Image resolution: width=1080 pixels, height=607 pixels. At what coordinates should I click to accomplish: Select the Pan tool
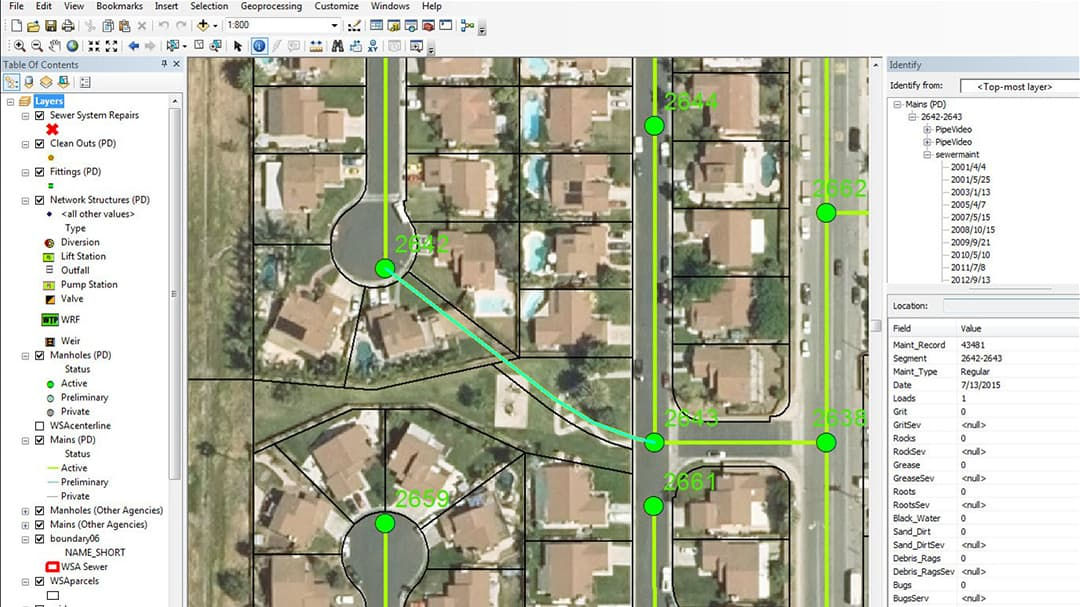[x=55, y=45]
